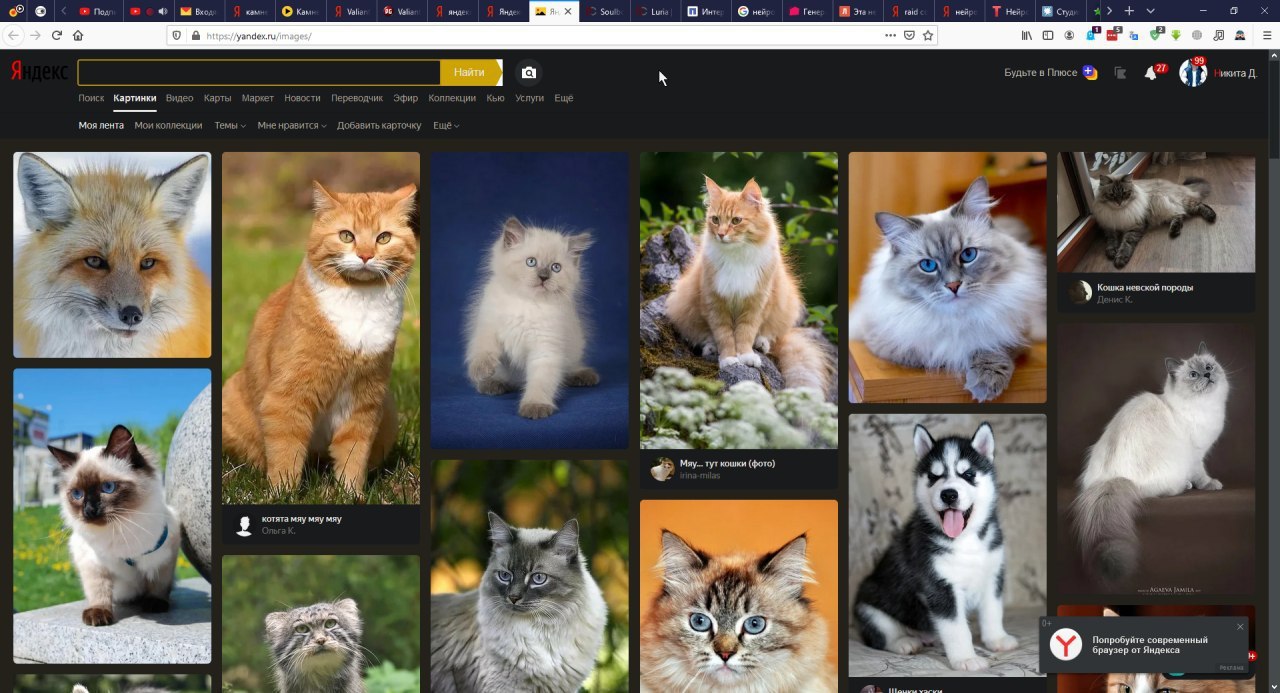Open the Видео service tab
Screen dimensions: 1280x693
point(180,98)
